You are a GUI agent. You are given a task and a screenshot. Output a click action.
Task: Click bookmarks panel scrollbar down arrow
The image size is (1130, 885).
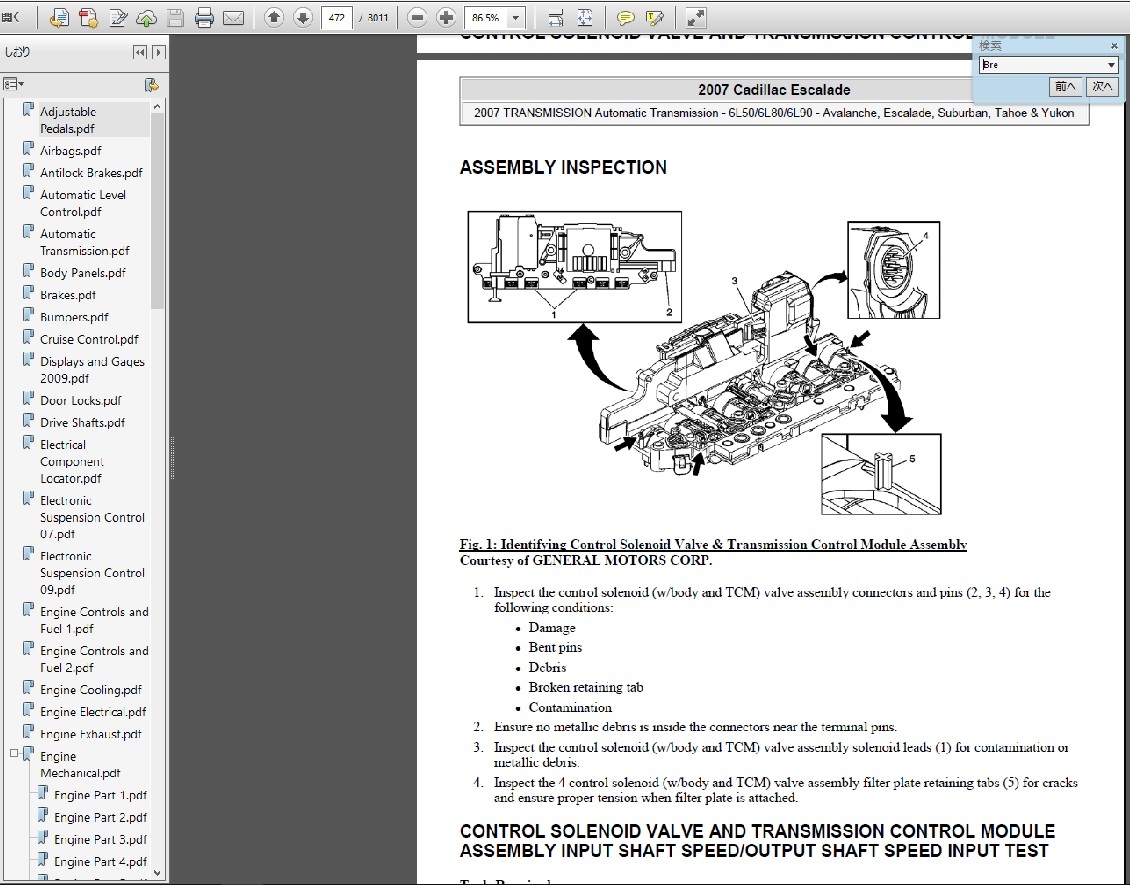(157, 873)
